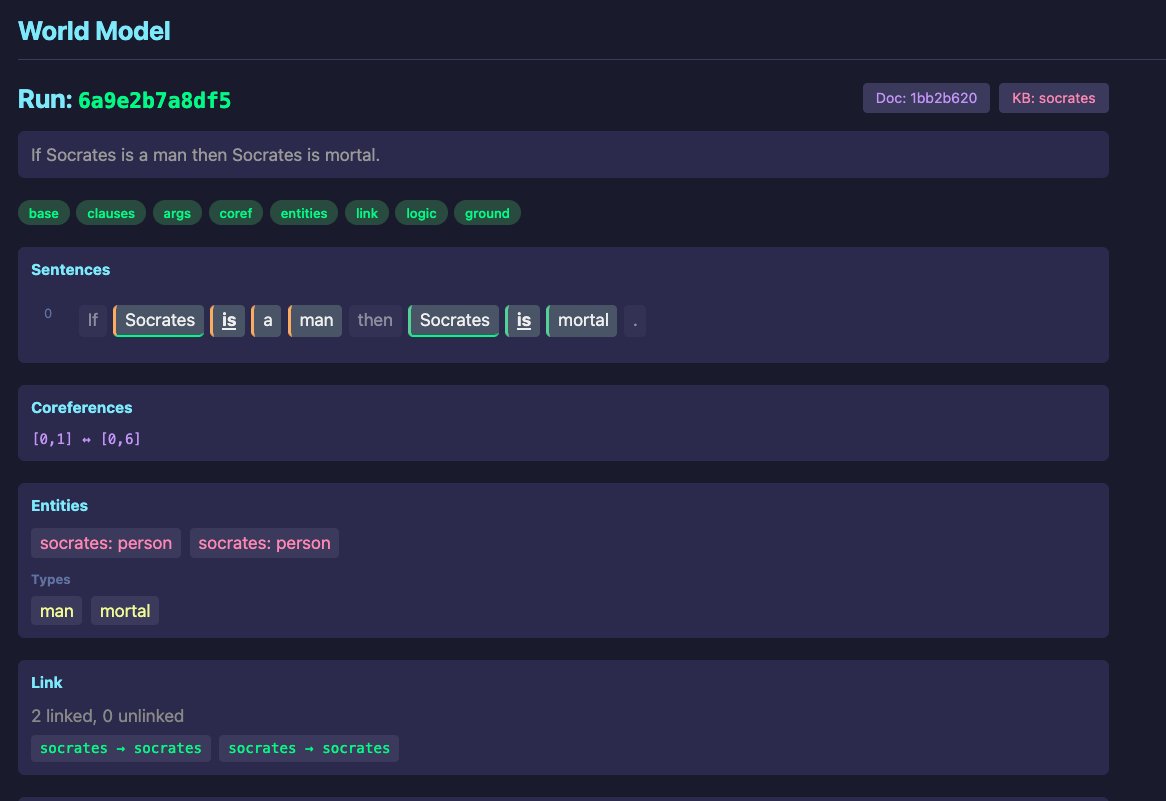Click the first 'socrates: person' entity chip
The height and width of the screenshot is (801, 1166).
tap(106, 543)
